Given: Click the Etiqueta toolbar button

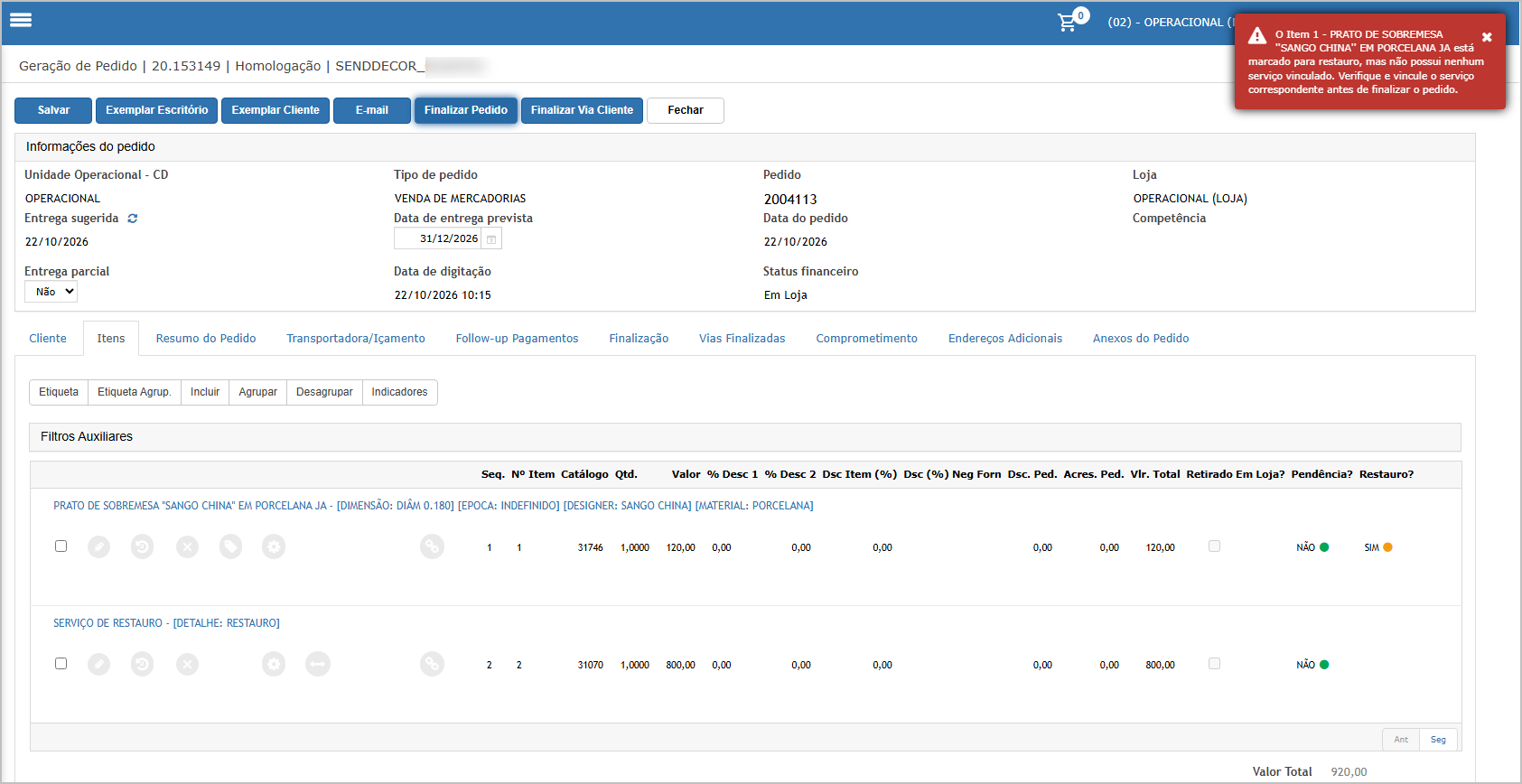Looking at the screenshot, I should click(59, 392).
